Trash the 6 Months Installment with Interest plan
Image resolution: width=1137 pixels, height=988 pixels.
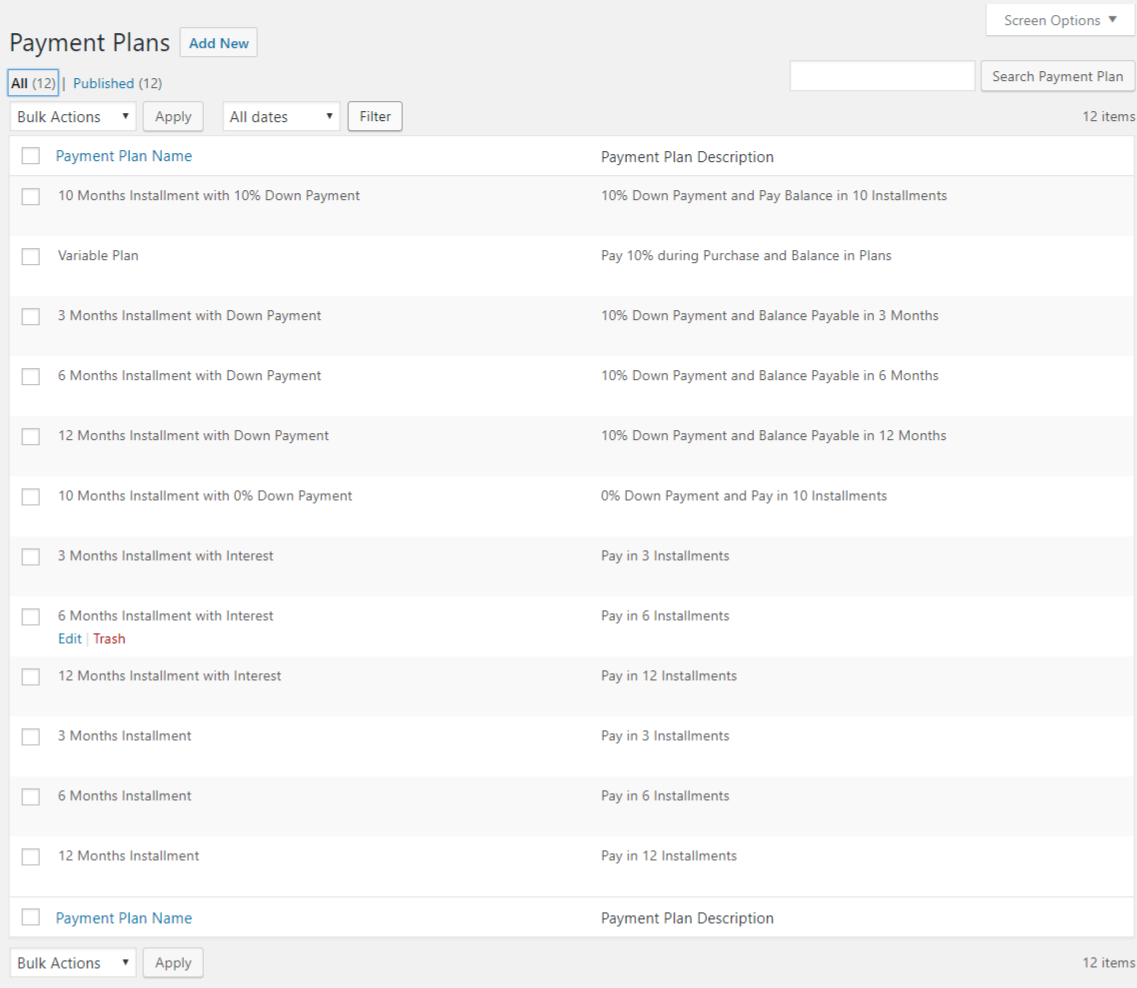click(109, 639)
